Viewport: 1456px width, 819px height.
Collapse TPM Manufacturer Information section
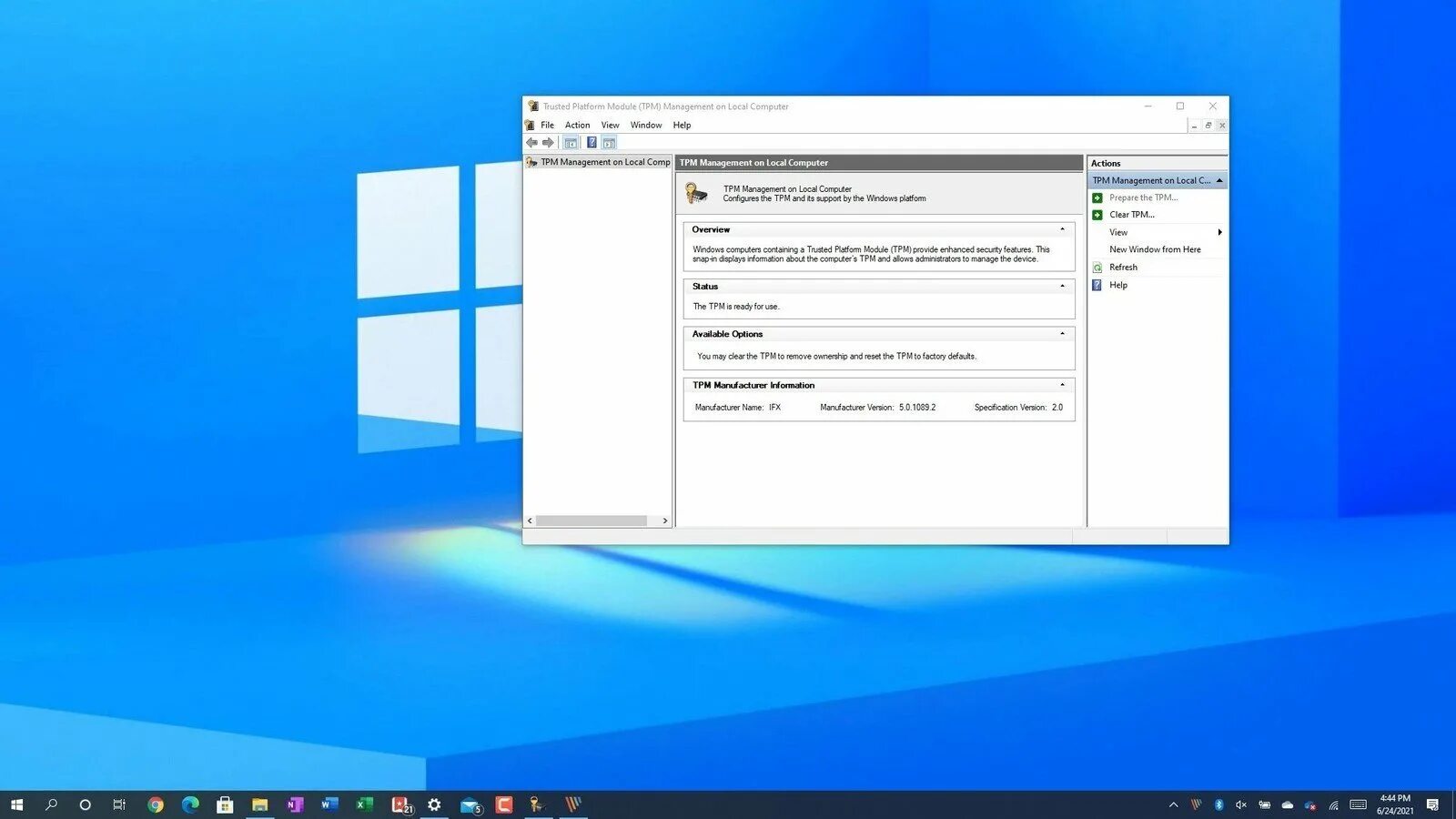point(1062,385)
